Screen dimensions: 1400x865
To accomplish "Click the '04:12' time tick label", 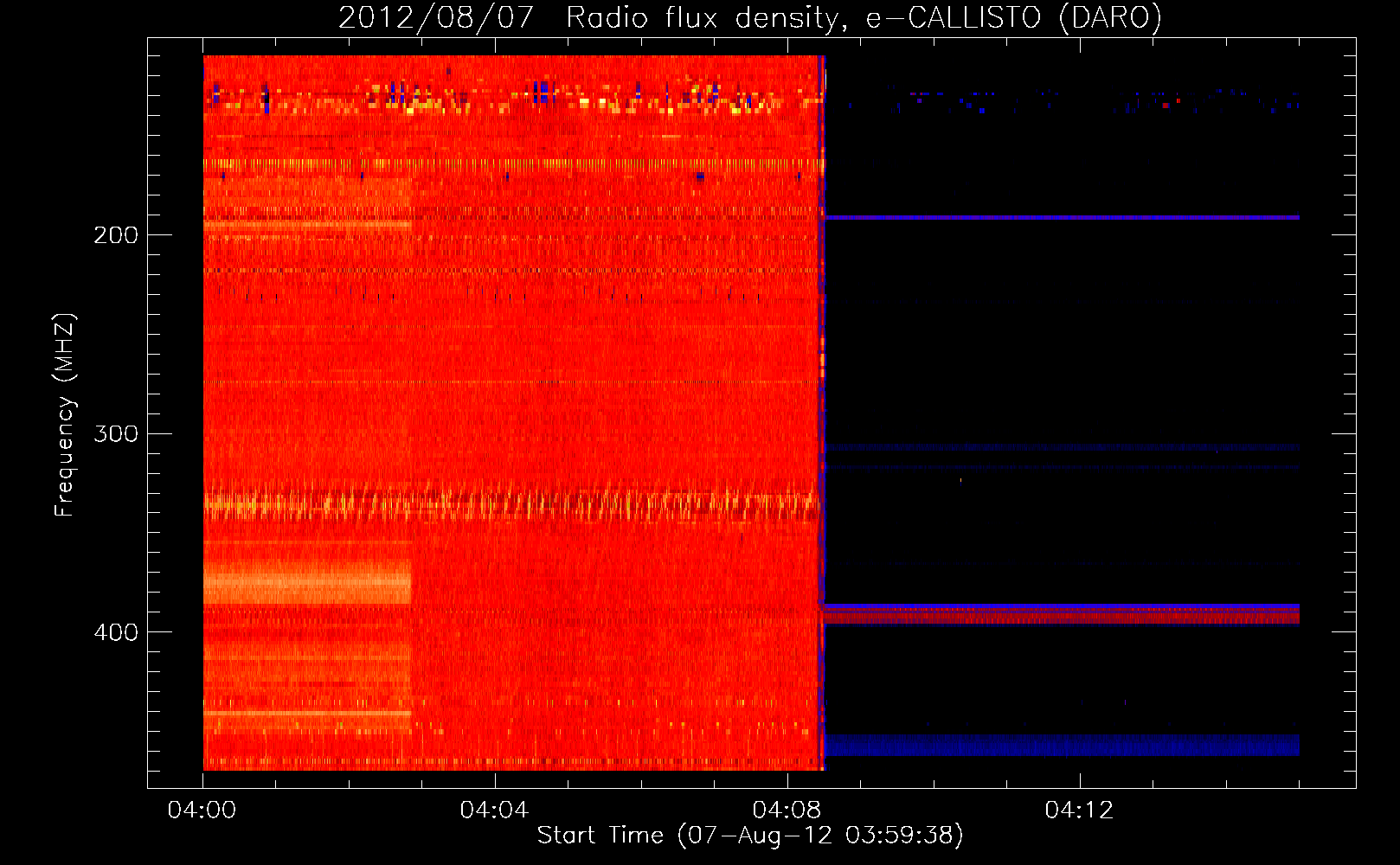I will 1079,811.
